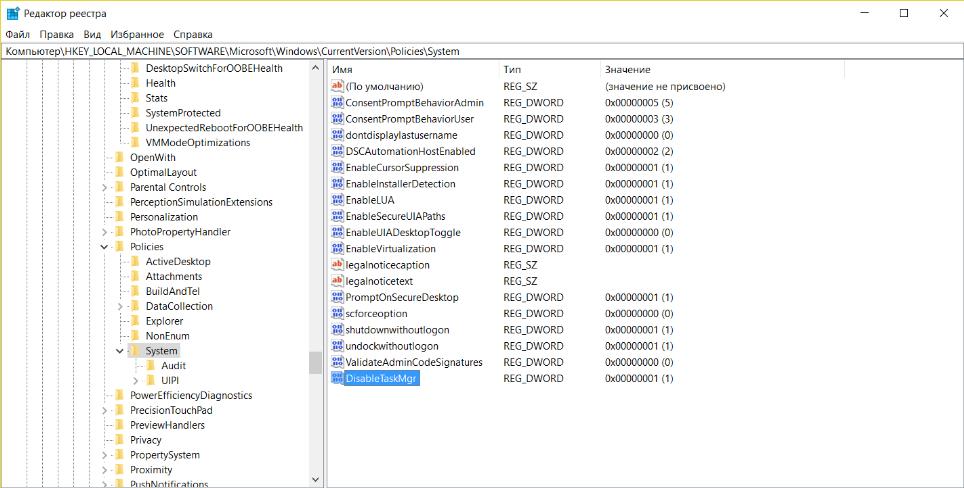Click the tree pane scroll up arrow
The image size is (964, 488).
tap(315, 68)
